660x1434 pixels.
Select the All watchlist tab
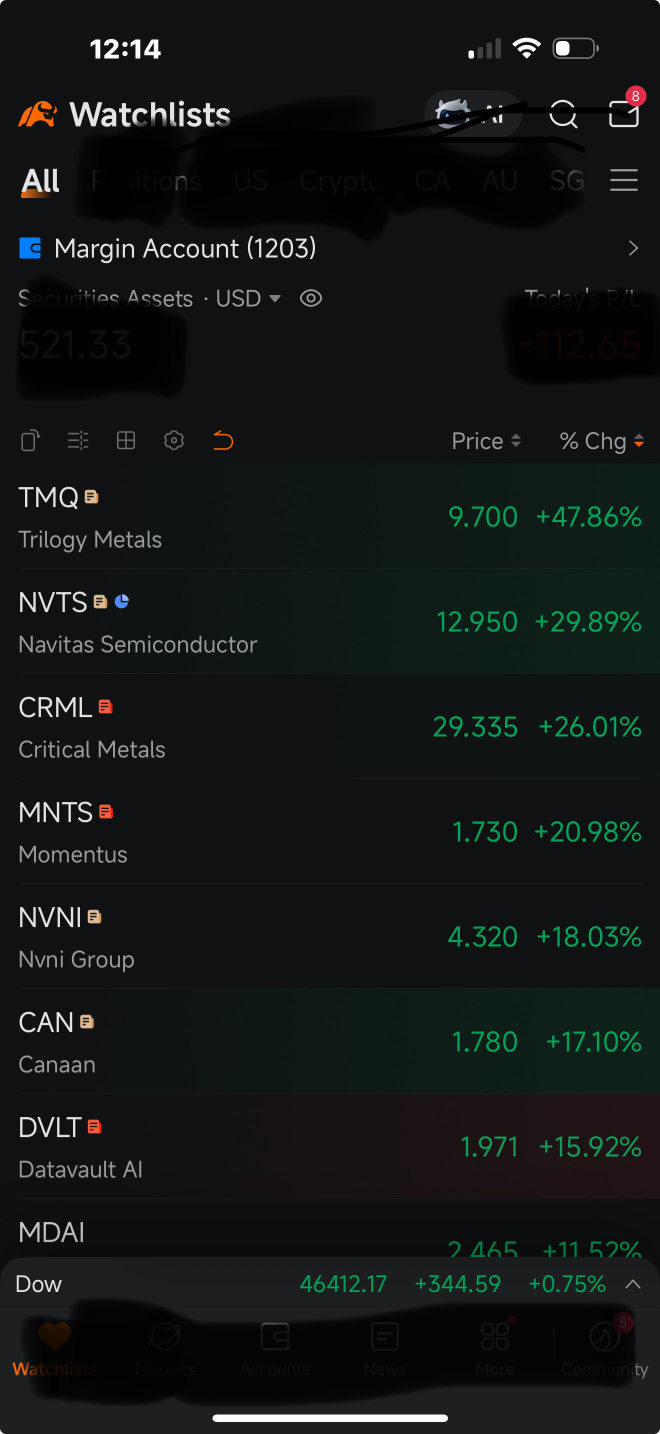41,181
